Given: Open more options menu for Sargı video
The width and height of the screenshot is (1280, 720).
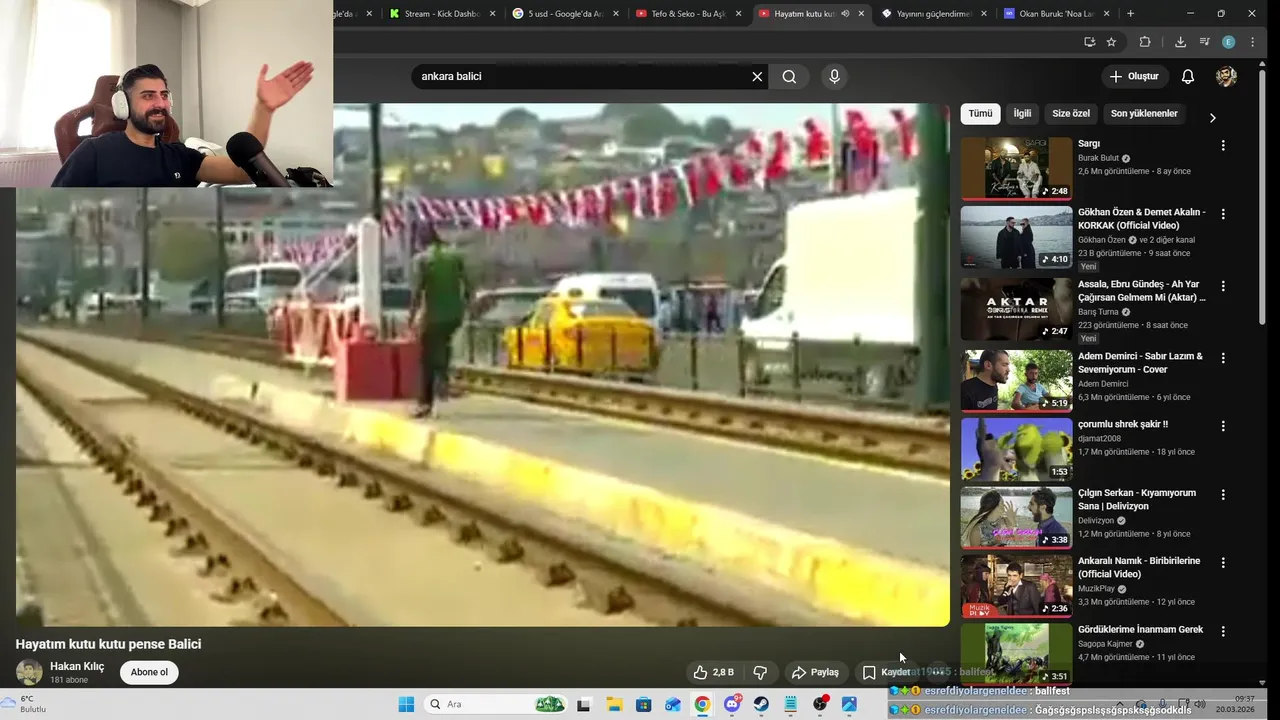Looking at the screenshot, I should 1222,145.
